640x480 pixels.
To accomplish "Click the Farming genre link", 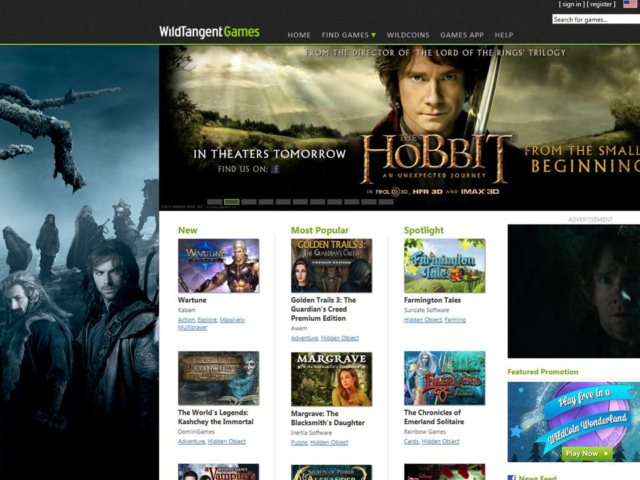I will 455,320.
